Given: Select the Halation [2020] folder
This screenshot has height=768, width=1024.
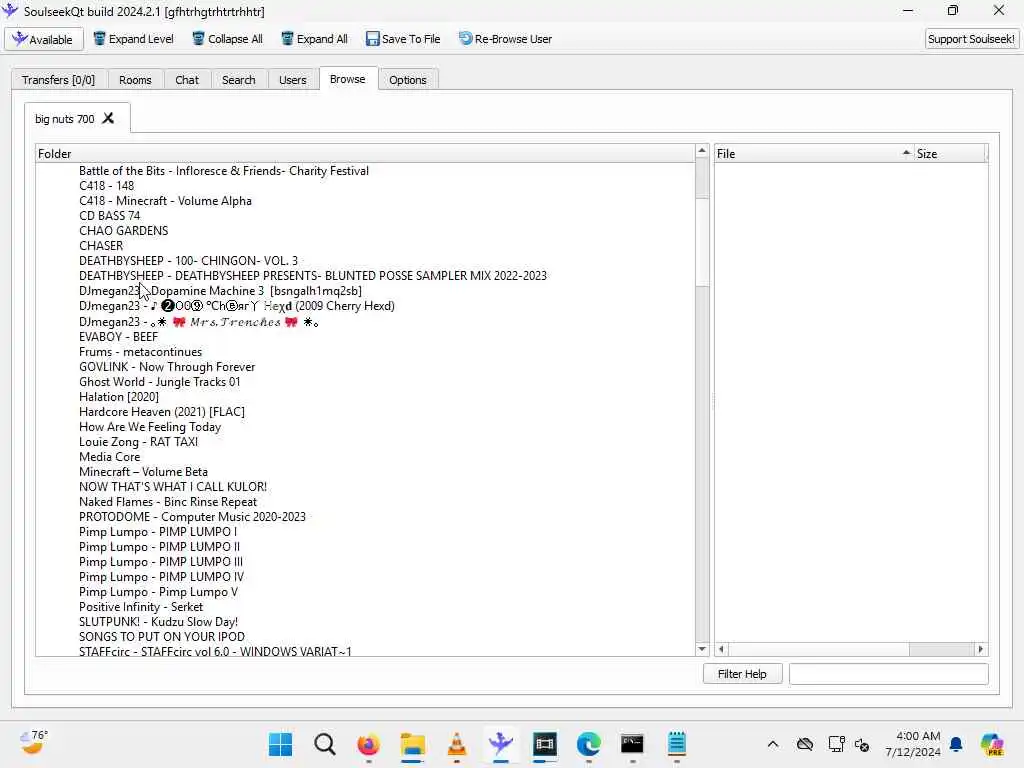Looking at the screenshot, I should [119, 396].
